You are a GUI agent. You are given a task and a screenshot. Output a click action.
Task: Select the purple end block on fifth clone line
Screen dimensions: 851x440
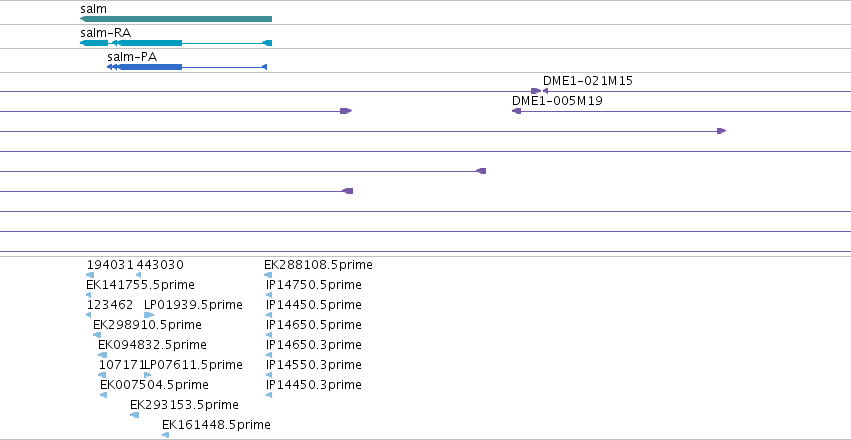(481, 171)
